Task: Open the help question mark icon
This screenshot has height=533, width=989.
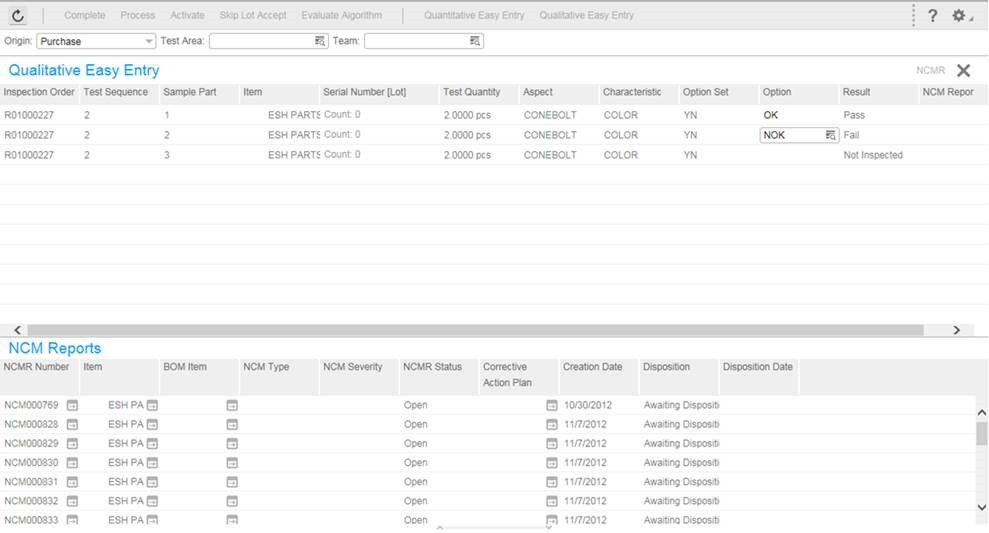Action: point(932,16)
